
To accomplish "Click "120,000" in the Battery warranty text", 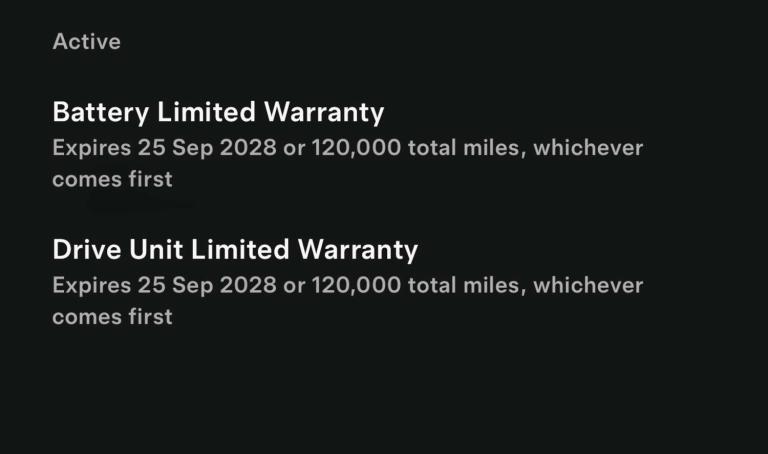I will point(357,149).
